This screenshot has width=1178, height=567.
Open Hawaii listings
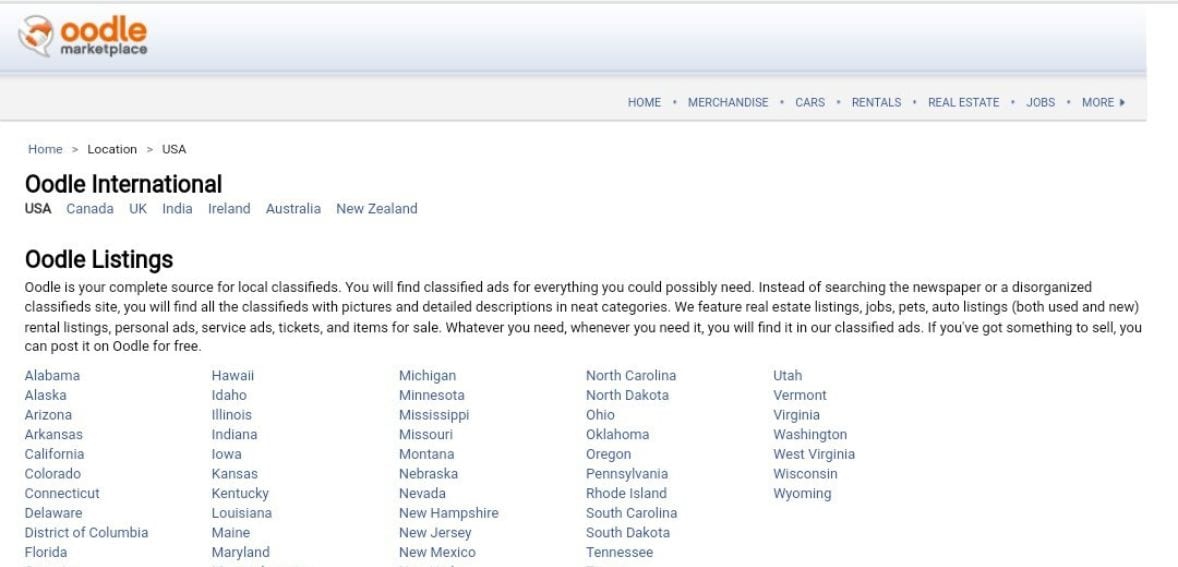point(233,375)
